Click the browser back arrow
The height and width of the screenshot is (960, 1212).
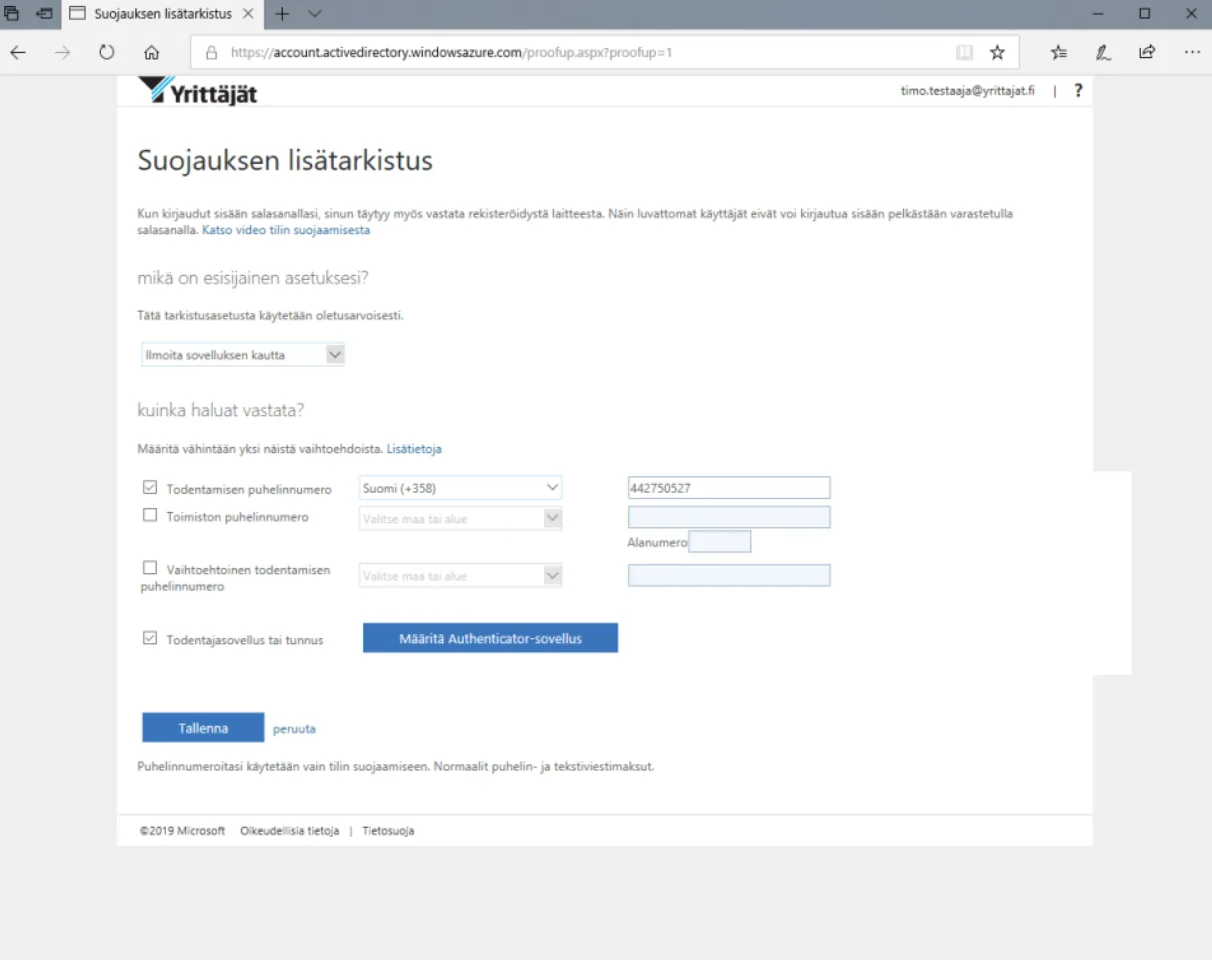point(18,52)
